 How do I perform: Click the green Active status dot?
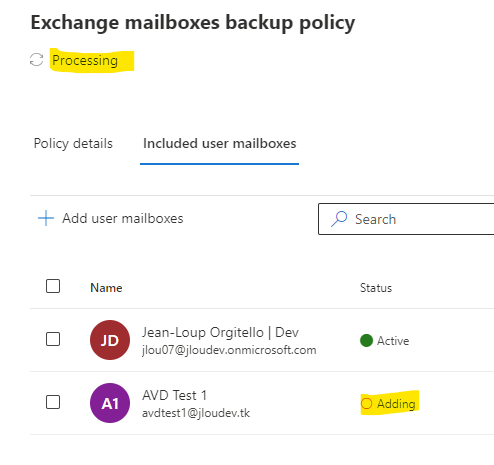click(x=366, y=340)
